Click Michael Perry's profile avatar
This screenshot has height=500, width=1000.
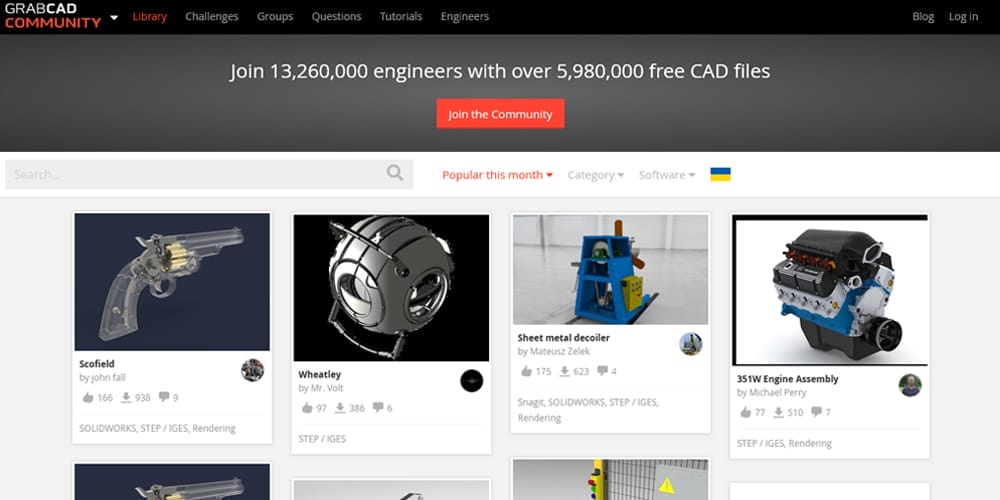(910, 385)
